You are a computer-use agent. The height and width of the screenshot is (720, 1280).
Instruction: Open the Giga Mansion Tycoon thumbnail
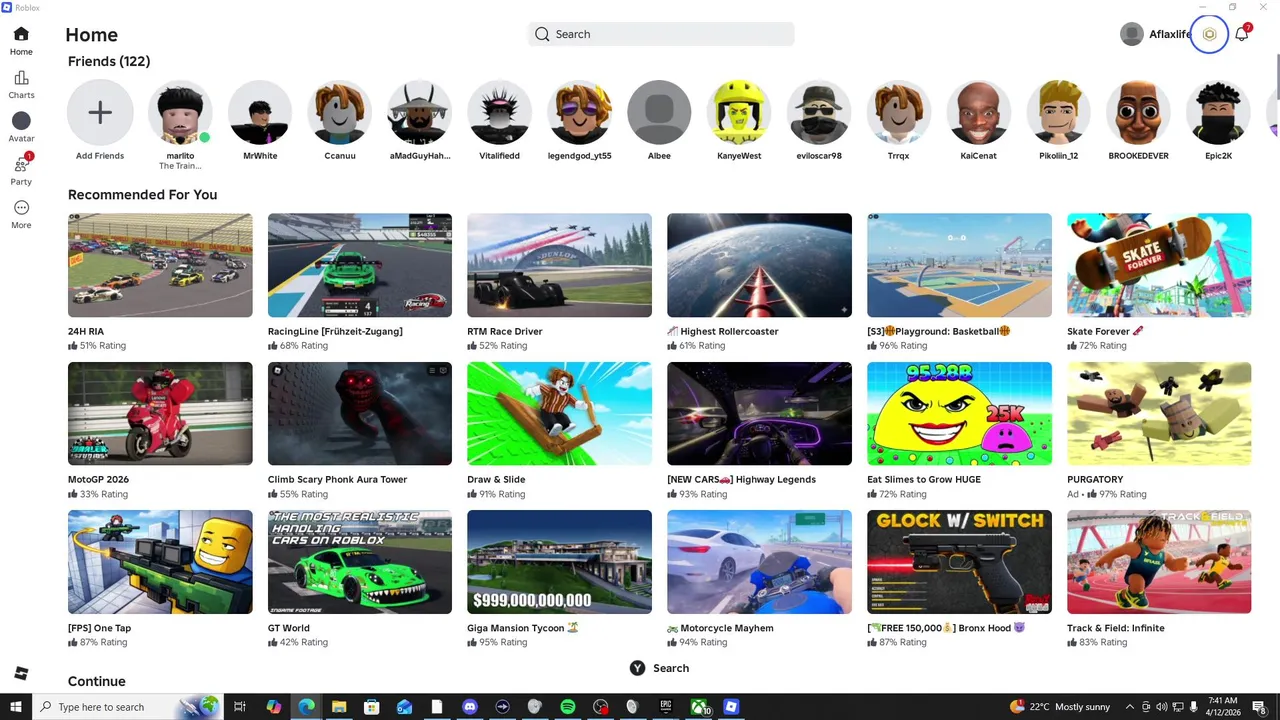559,562
